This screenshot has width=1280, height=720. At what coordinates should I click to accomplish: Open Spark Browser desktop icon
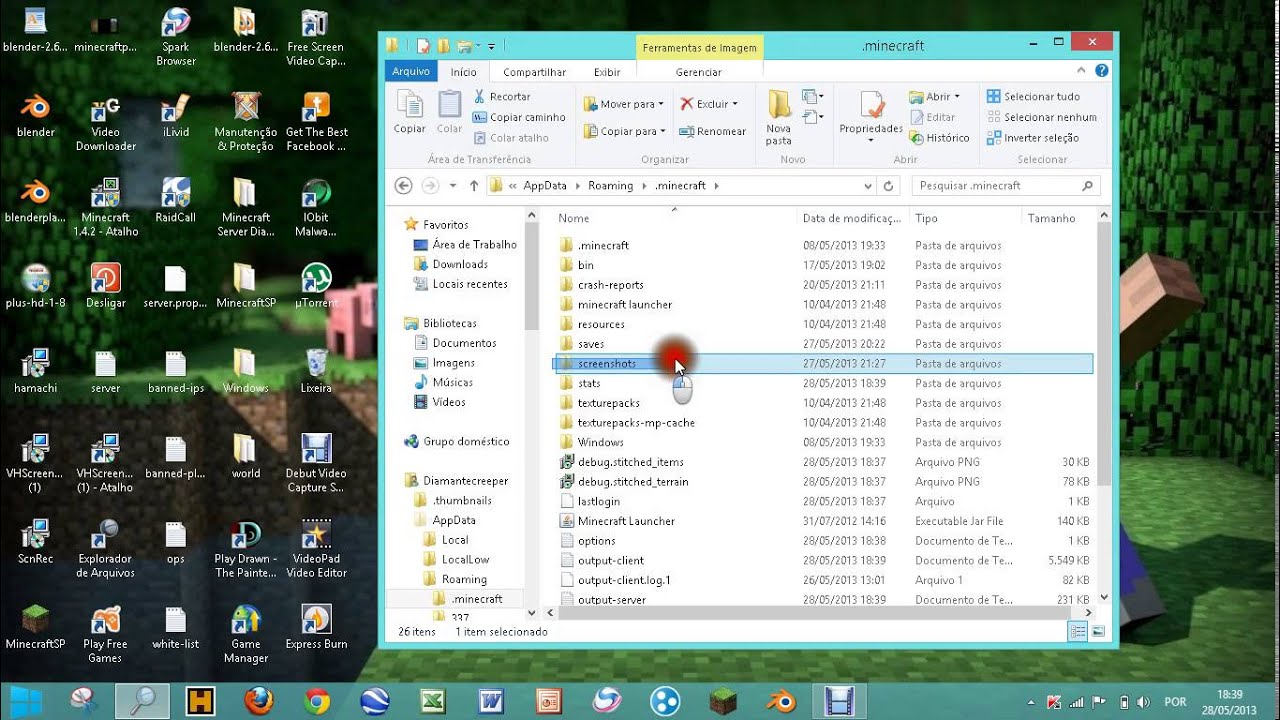pos(175,38)
